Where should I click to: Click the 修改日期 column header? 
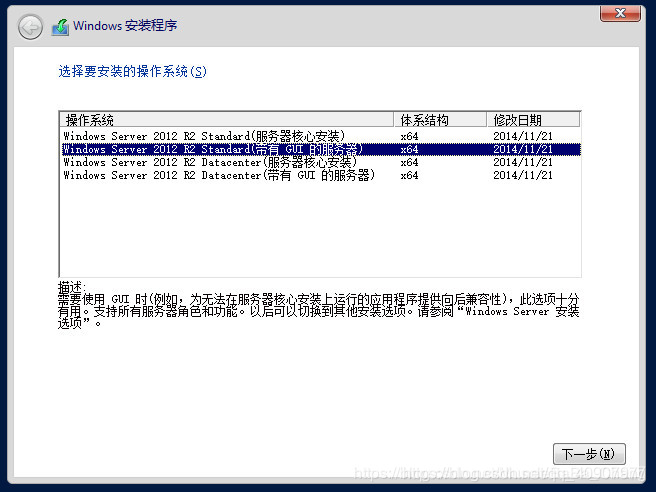(x=533, y=120)
